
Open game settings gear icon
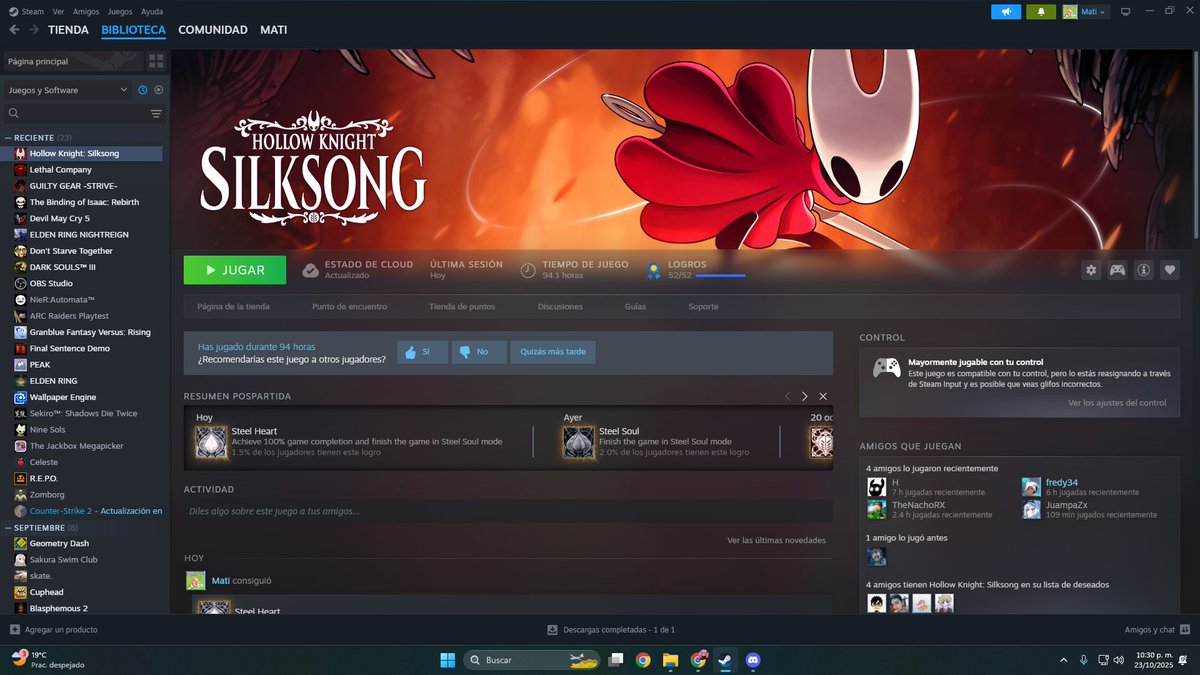tap(1091, 270)
